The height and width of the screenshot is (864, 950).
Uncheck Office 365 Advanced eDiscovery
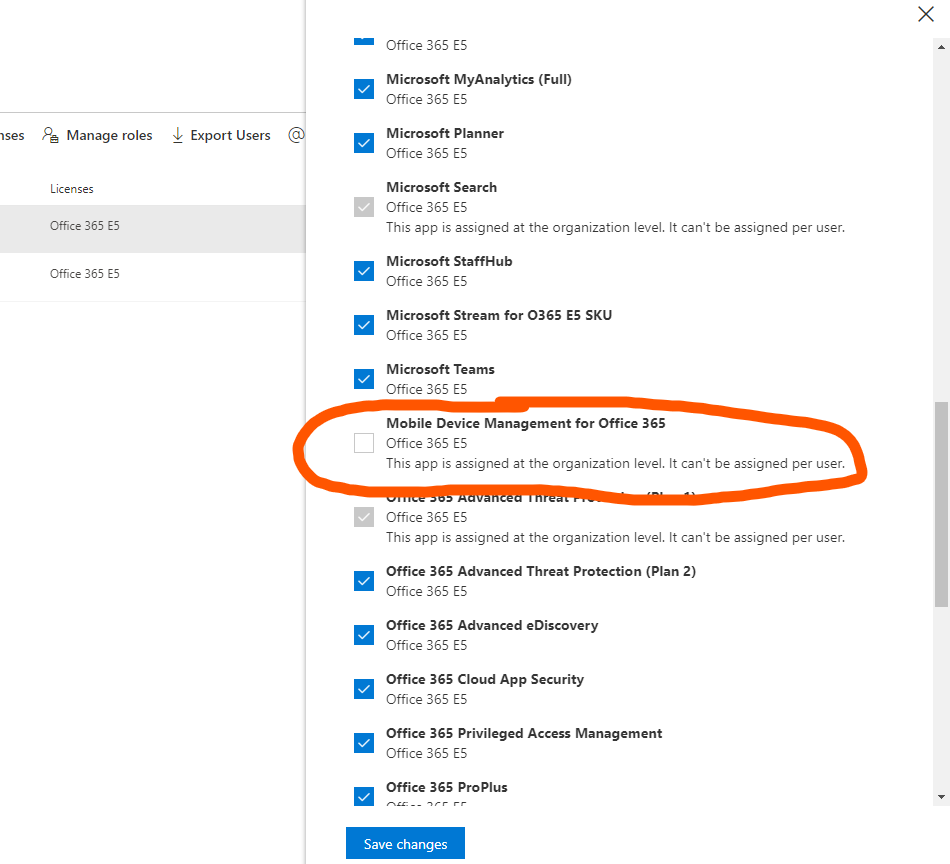click(x=364, y=635)
